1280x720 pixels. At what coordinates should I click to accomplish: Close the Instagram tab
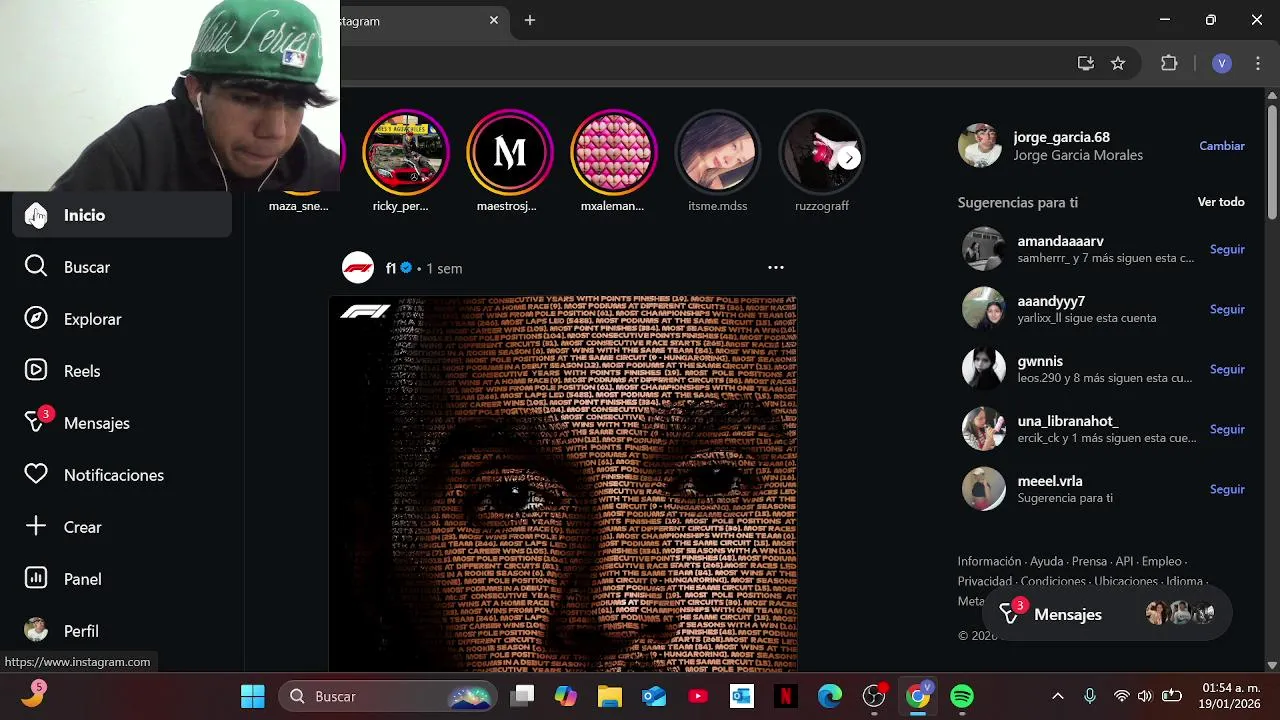coord(494,20)
